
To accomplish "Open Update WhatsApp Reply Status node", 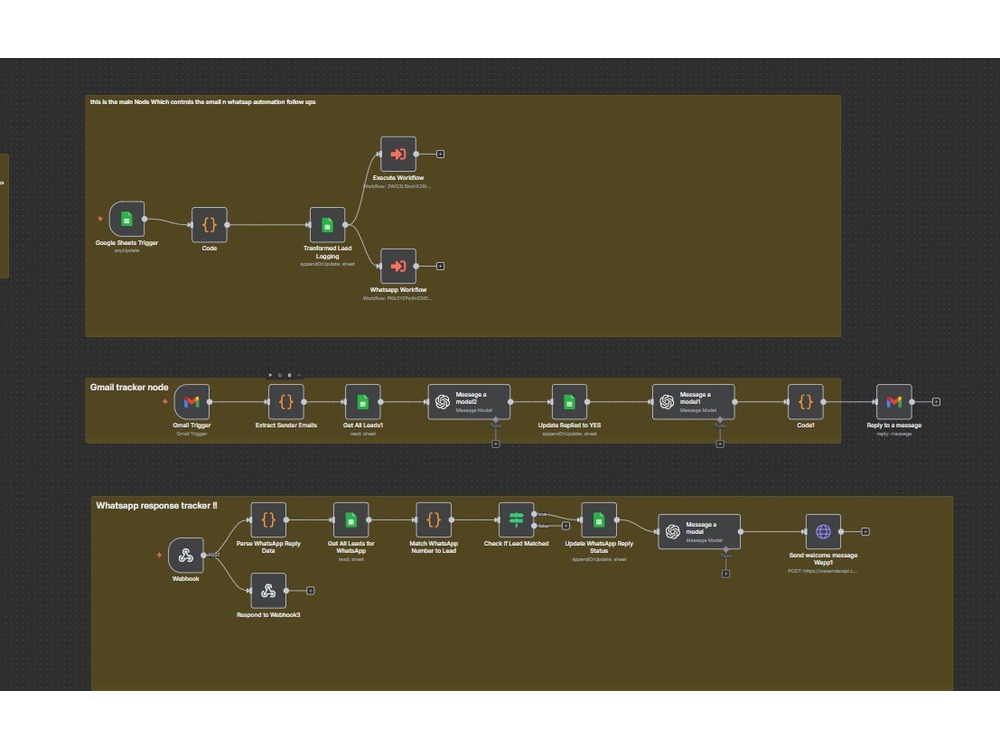I will tap(599, 520).
